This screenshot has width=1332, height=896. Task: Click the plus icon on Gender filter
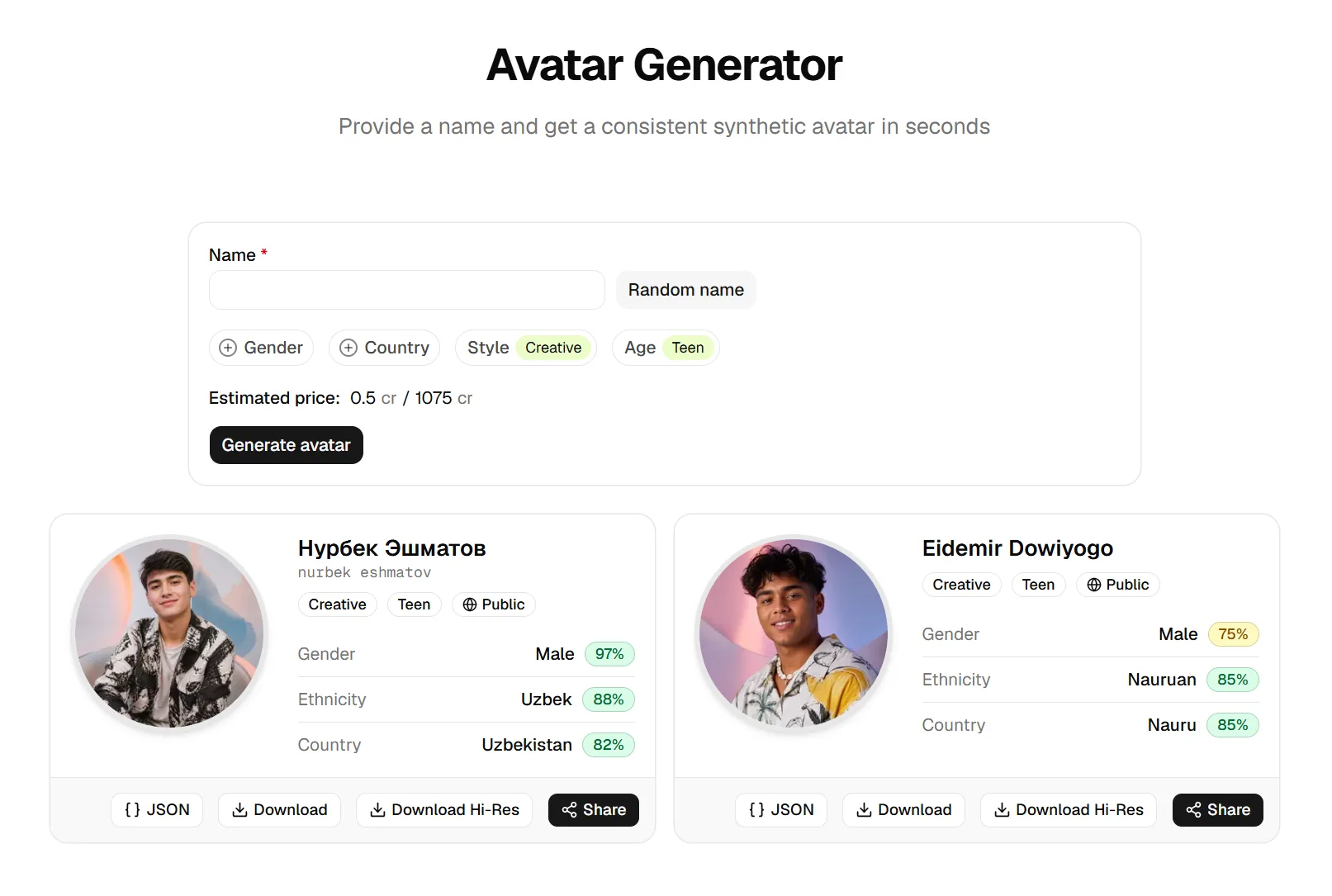tap(228, 348)
